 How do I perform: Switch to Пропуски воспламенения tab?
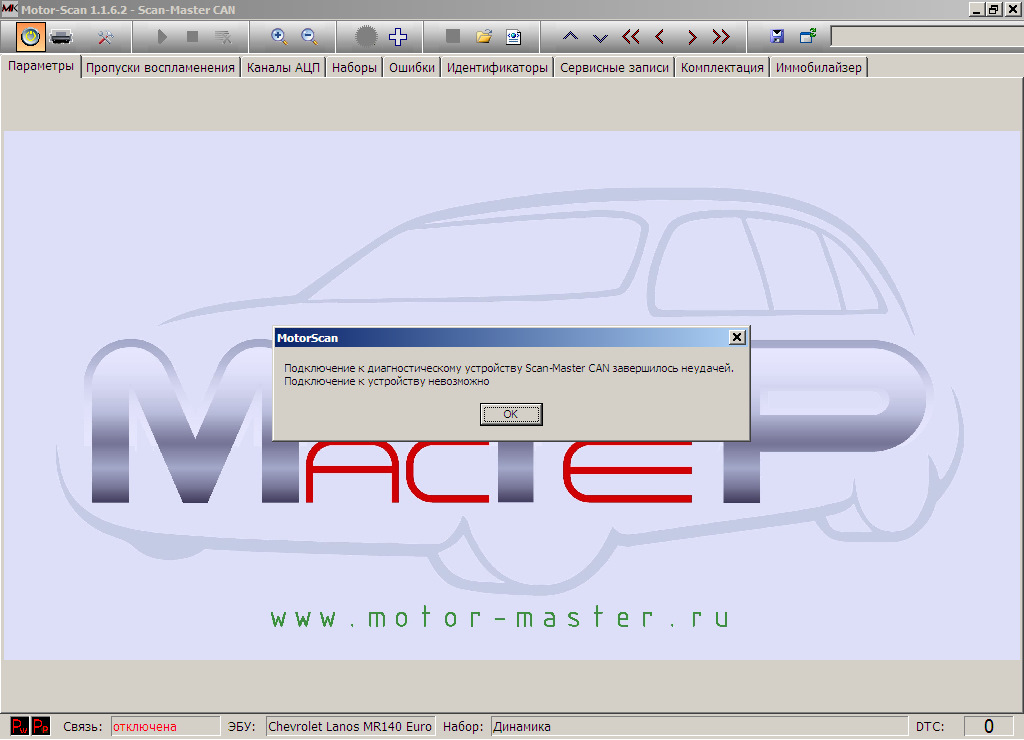click(x=161, y=67)
